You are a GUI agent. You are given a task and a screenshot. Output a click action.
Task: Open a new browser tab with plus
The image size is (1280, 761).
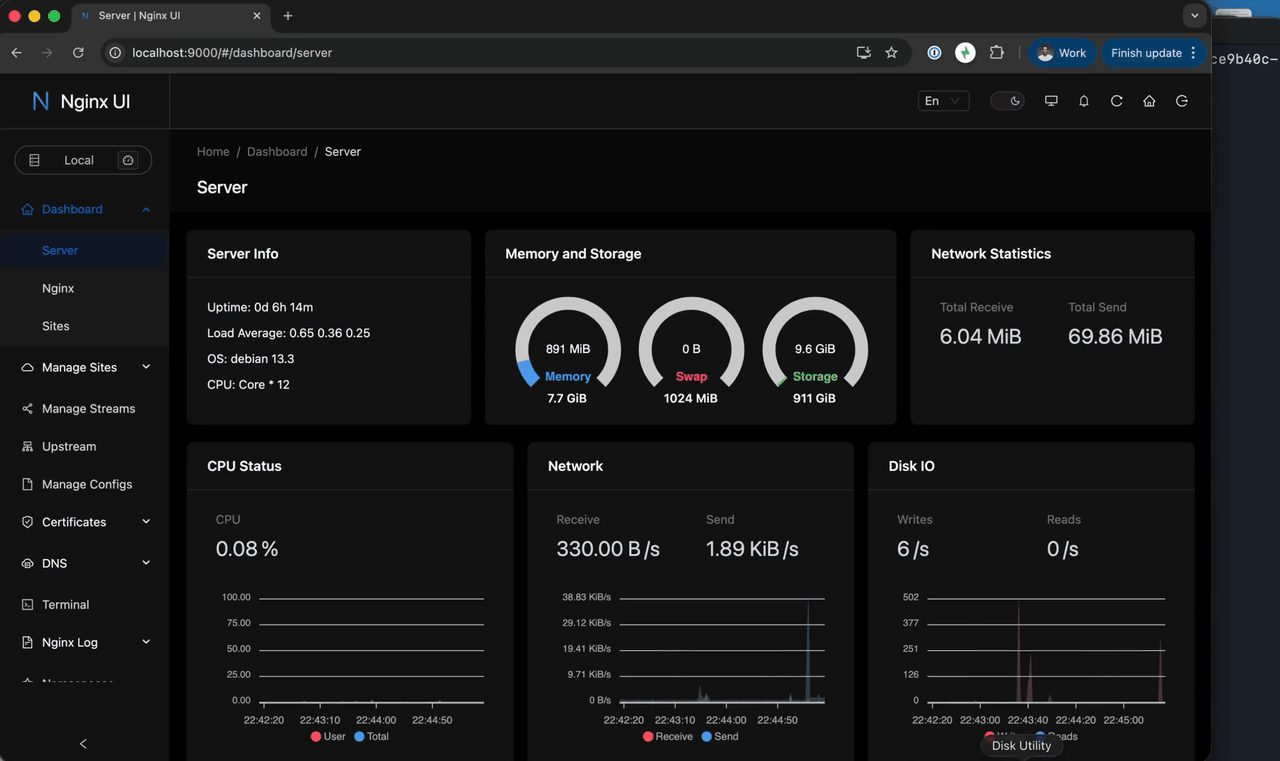click(x=288, y=16)
